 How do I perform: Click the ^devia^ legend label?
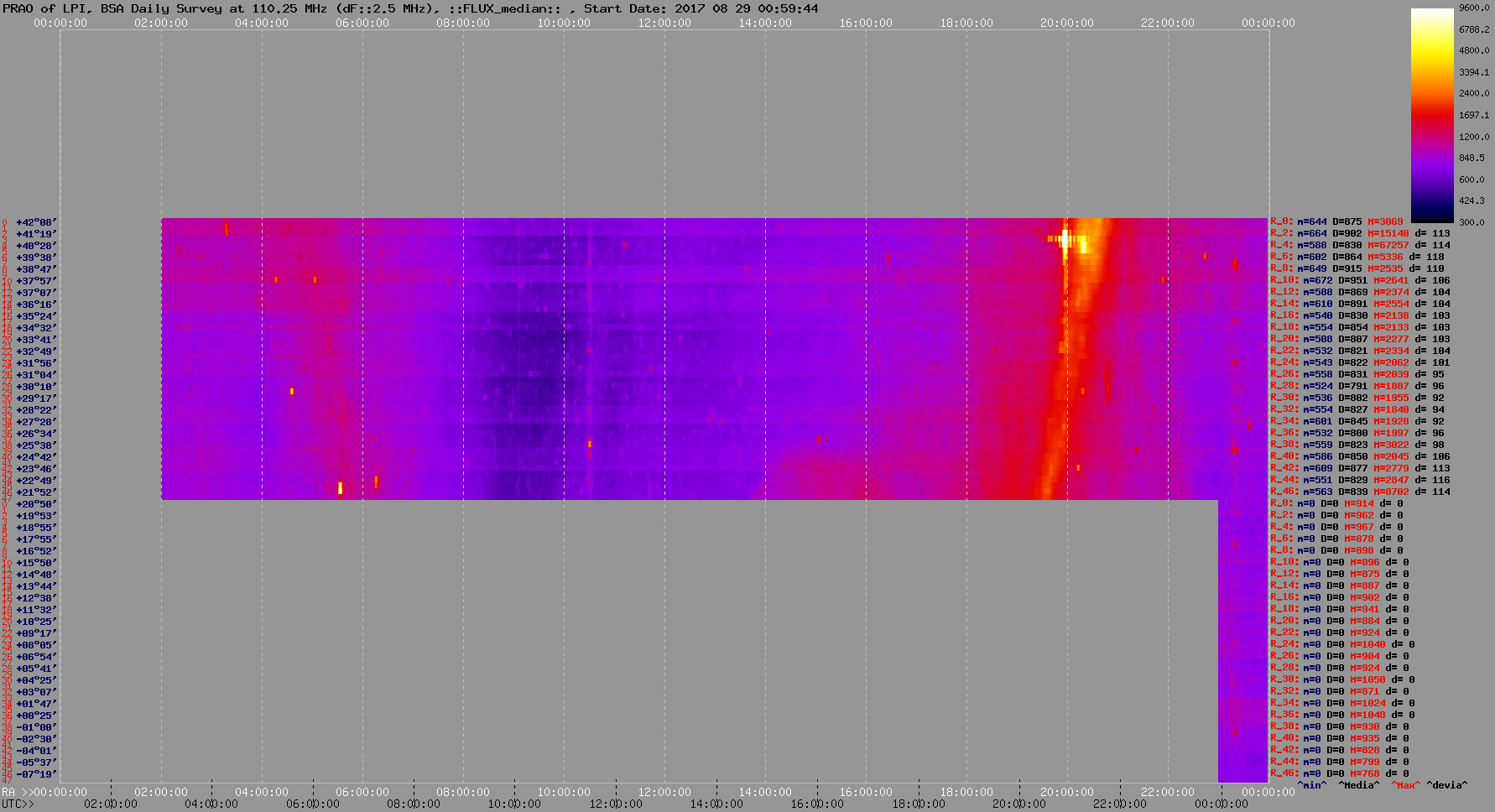click(x=1447, y=785)
